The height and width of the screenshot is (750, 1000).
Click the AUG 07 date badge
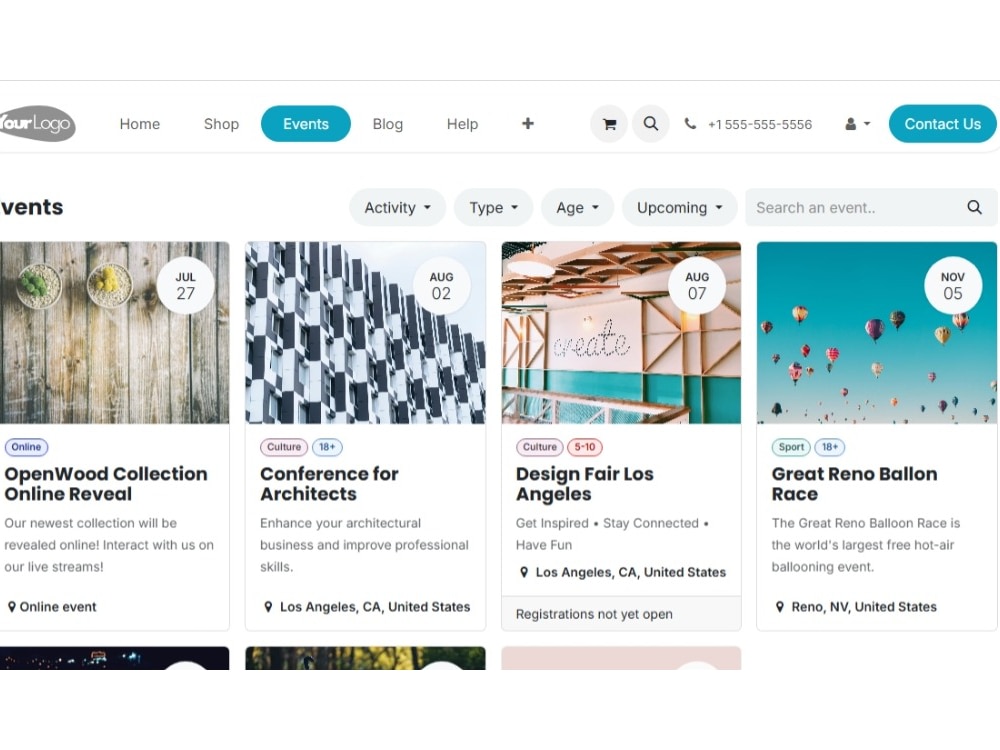pyautogui.click(x=697, y=286)
